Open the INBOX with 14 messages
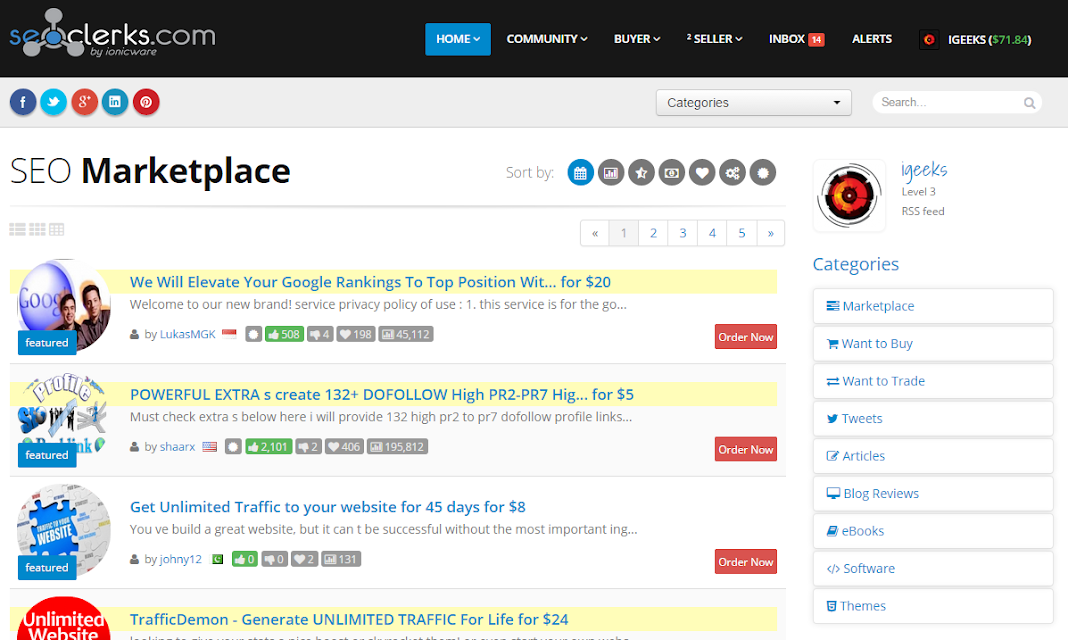Screen dimensions: 1068x640 click(x=796, y=39)
